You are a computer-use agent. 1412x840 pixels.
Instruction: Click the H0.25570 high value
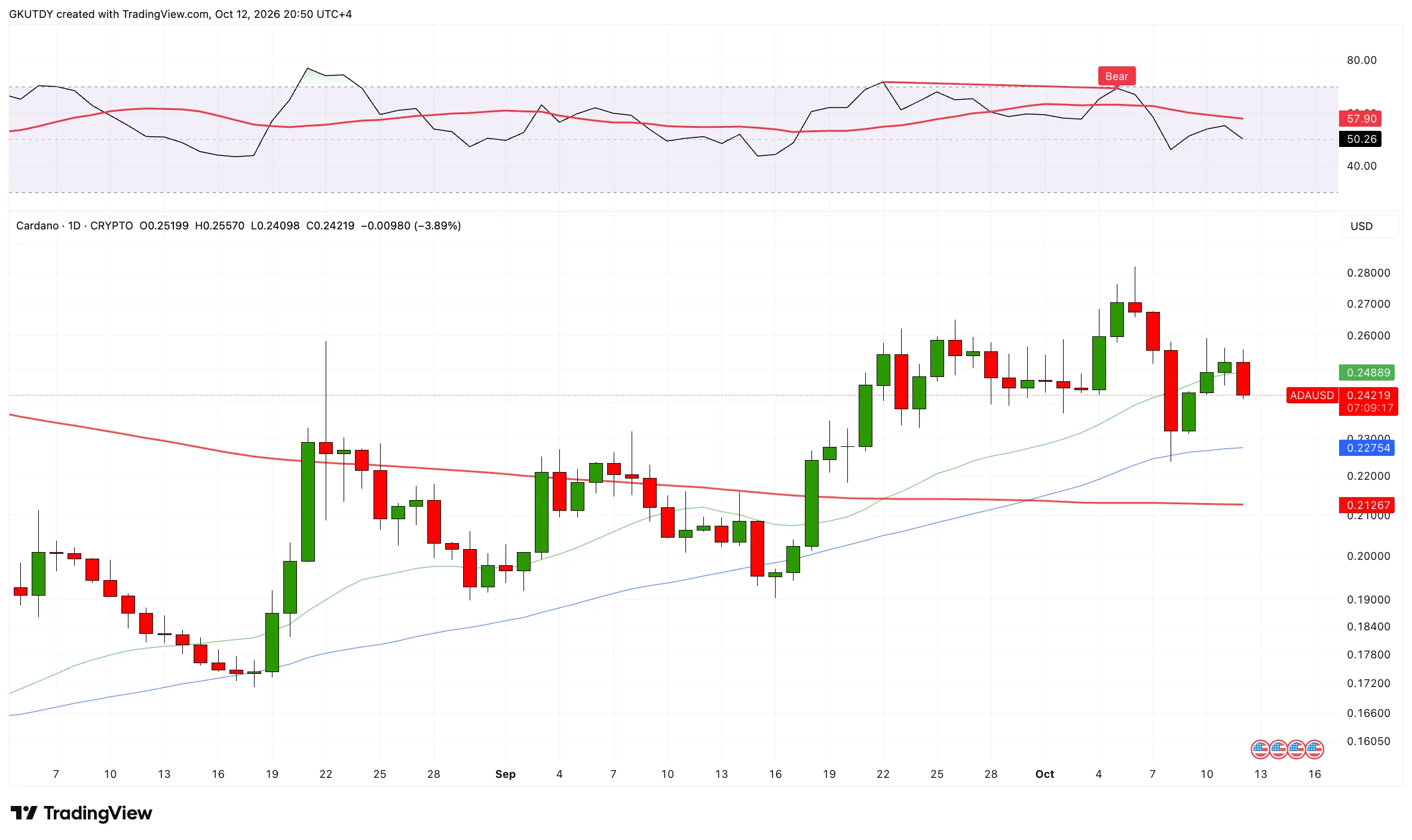point(219,226)
